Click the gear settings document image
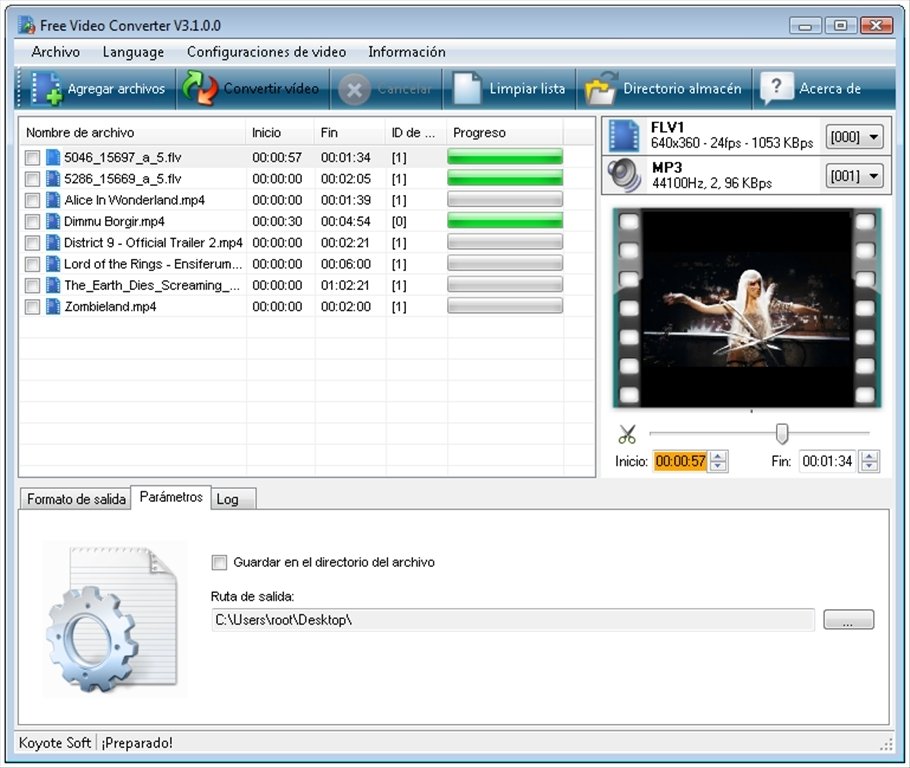Viewport: 910px width, 768px height. pyautogui.click(x=114, y=619)
